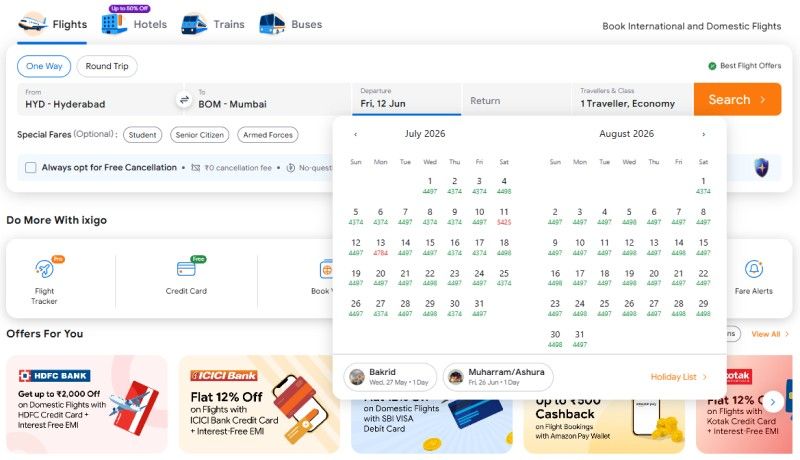Pick July 11 with fare 5425

click(504, 216)
